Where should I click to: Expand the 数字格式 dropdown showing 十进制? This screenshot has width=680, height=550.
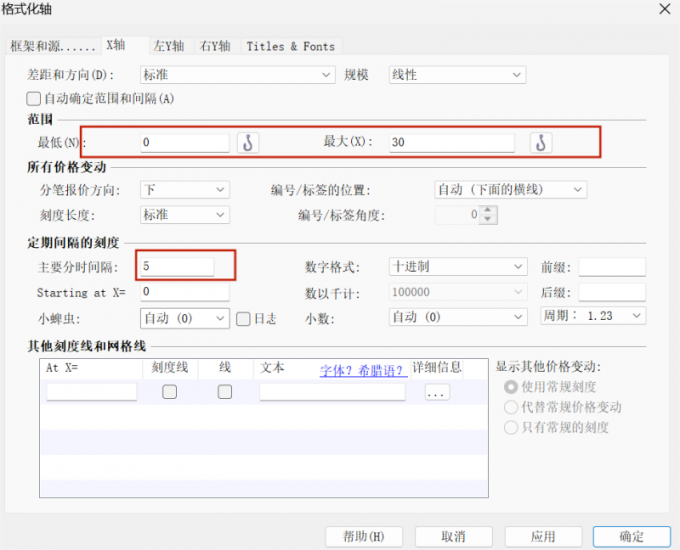coord(456,267)
